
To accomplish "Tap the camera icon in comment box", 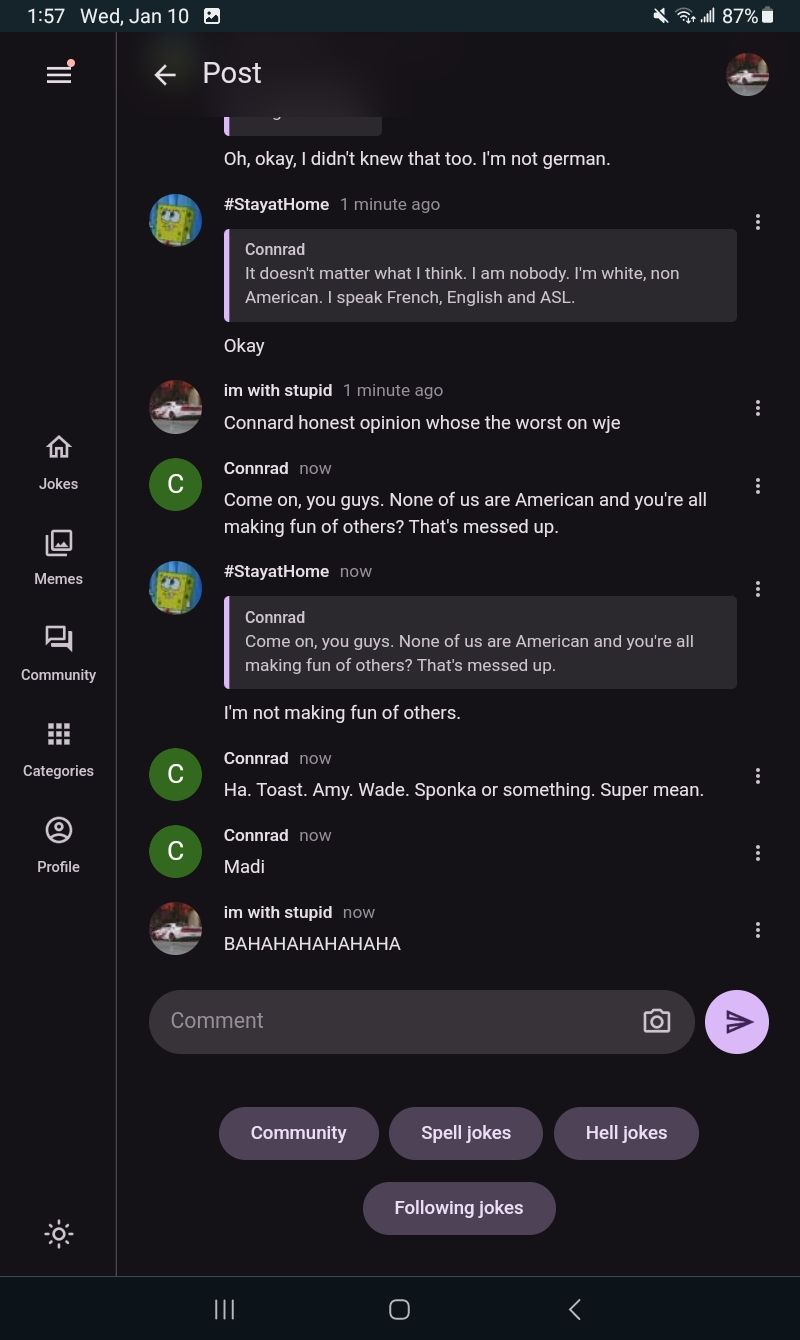I will coord(656,1021).
